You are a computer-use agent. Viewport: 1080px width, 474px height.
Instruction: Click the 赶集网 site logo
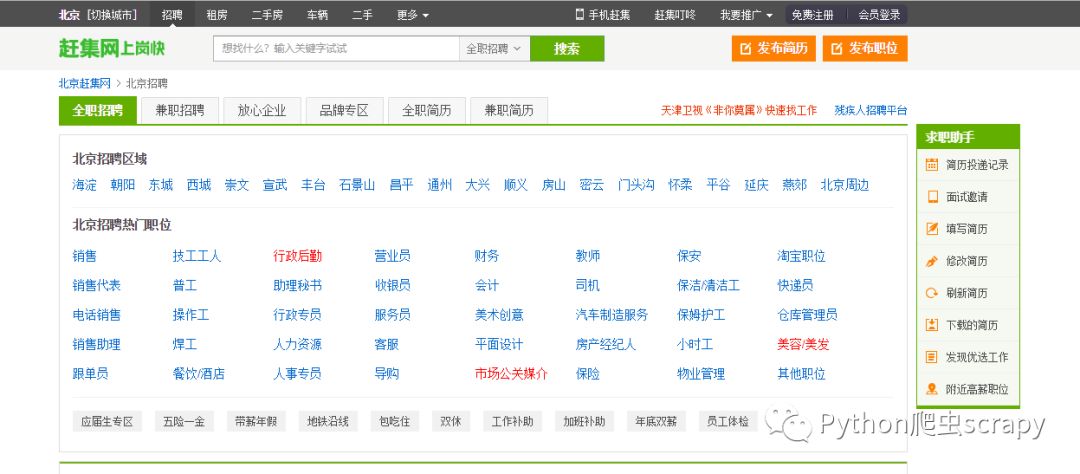tap(112, 48)
